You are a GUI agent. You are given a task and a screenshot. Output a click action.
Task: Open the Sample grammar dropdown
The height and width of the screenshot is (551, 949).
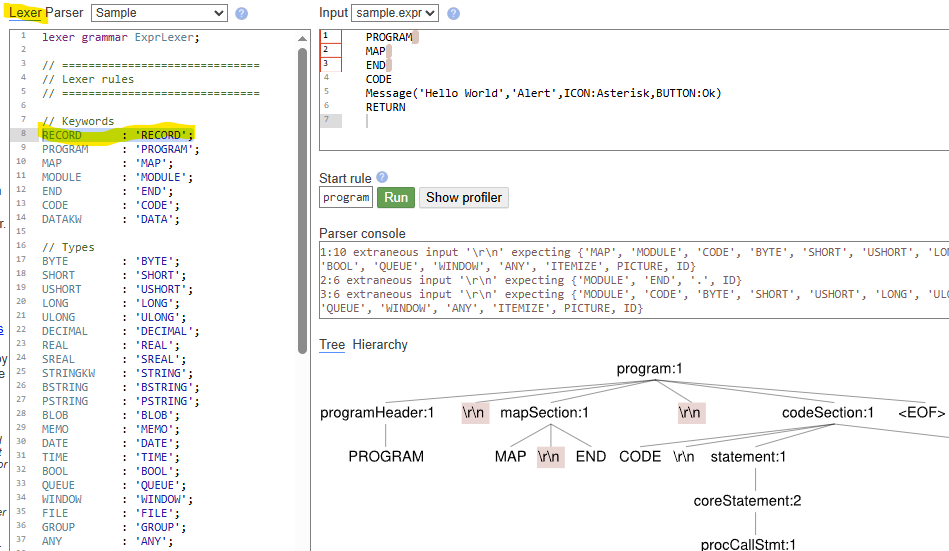point(159,13)
